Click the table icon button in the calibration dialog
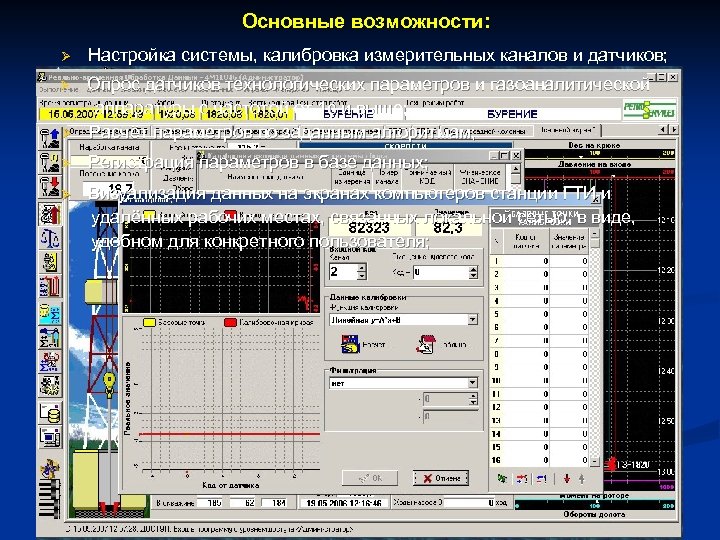Viewport: 720px width, 540px height. [x=426, y=344]
